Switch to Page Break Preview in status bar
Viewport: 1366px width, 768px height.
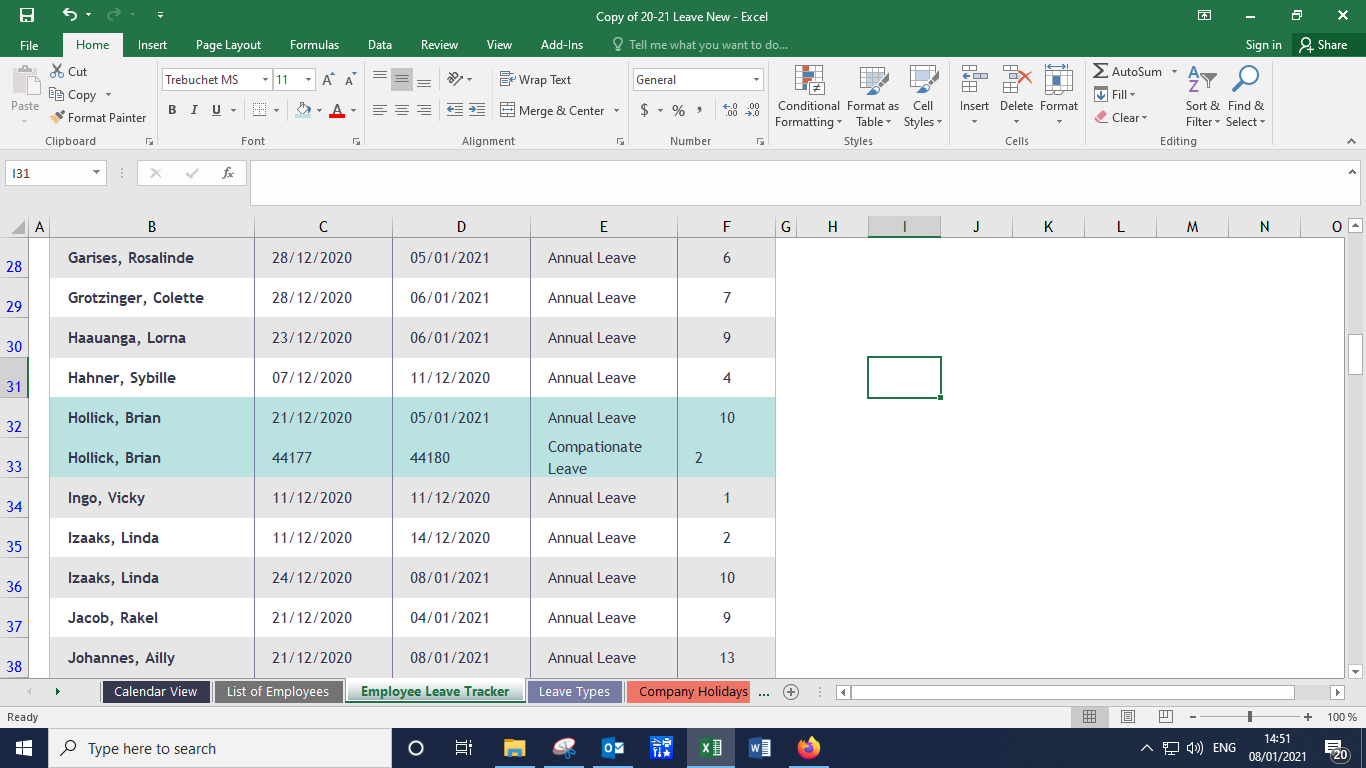[1166, 717]
